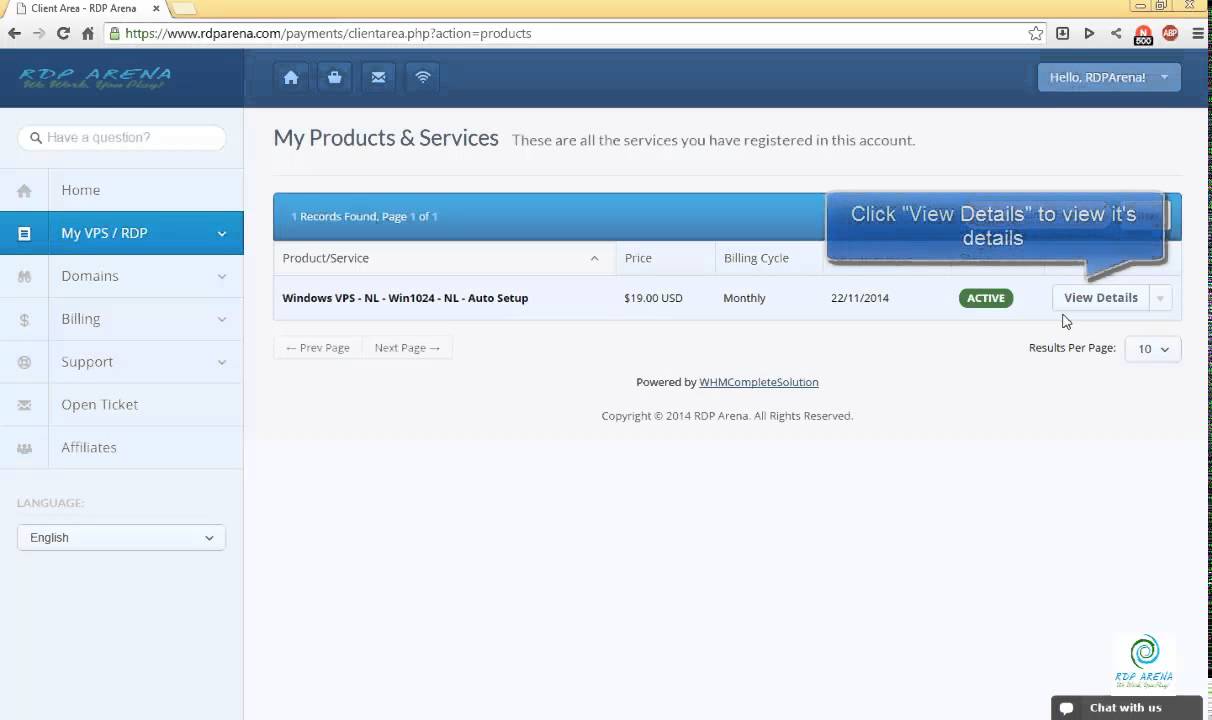Click the browser forward arrow
Image resolution: width=1212 pixels, height=720 pixels.
tap(39, 33)
